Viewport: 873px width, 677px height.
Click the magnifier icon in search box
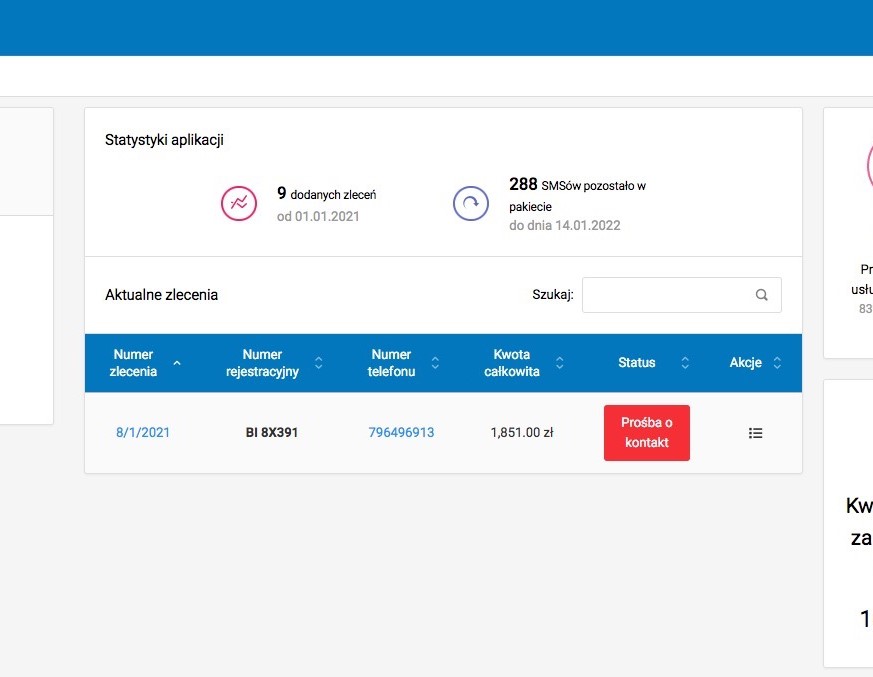(761, 295)
